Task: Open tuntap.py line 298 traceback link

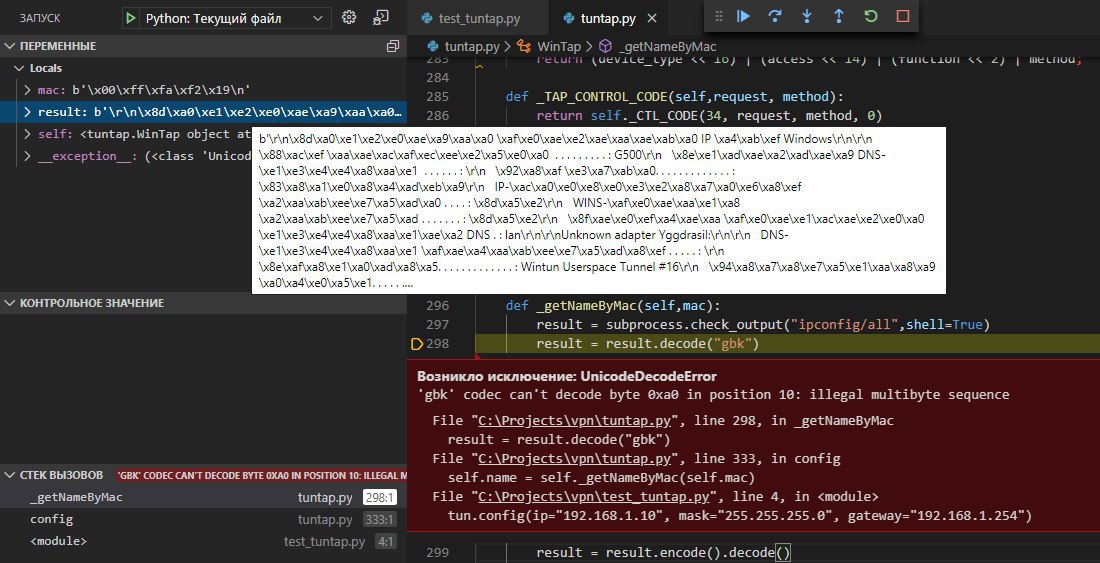Action: click(x=575, y=421)
